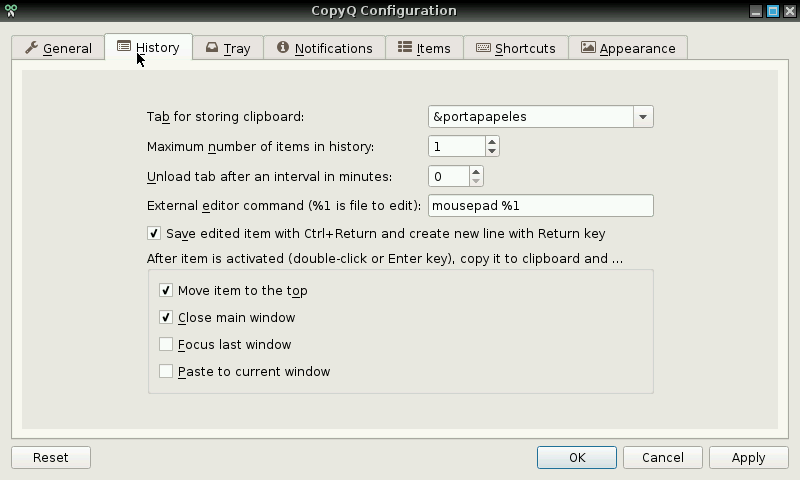Image resolution: width=800 pixels, height=480 pixels.
Task: Enable Paste to current window option
Action: (166, 371)
